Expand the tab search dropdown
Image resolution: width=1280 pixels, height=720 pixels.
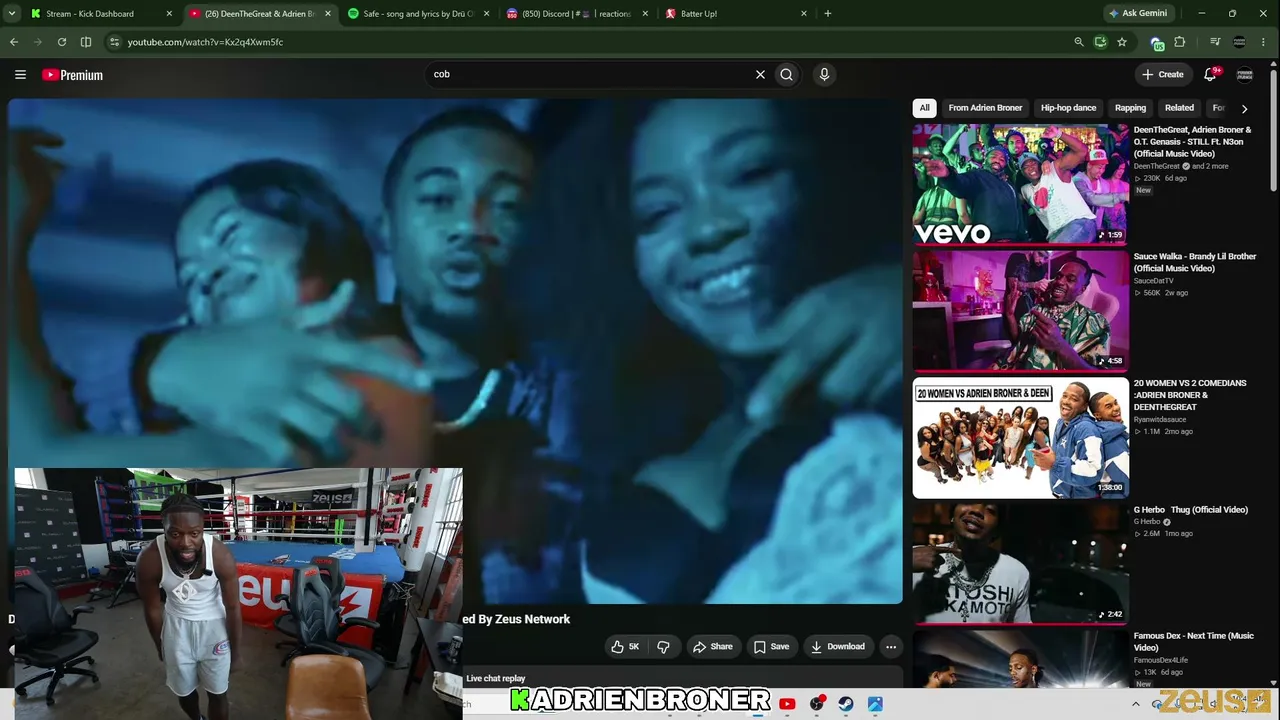click(12, 14)
